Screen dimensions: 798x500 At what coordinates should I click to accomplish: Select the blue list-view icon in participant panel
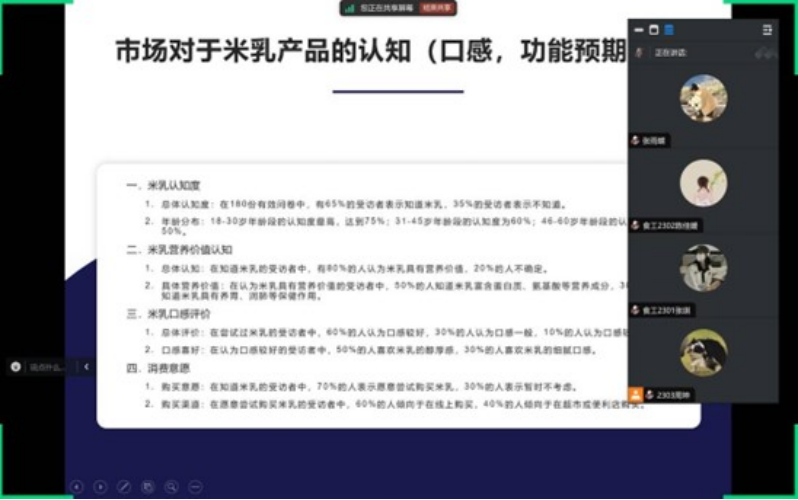coord(669,30)
